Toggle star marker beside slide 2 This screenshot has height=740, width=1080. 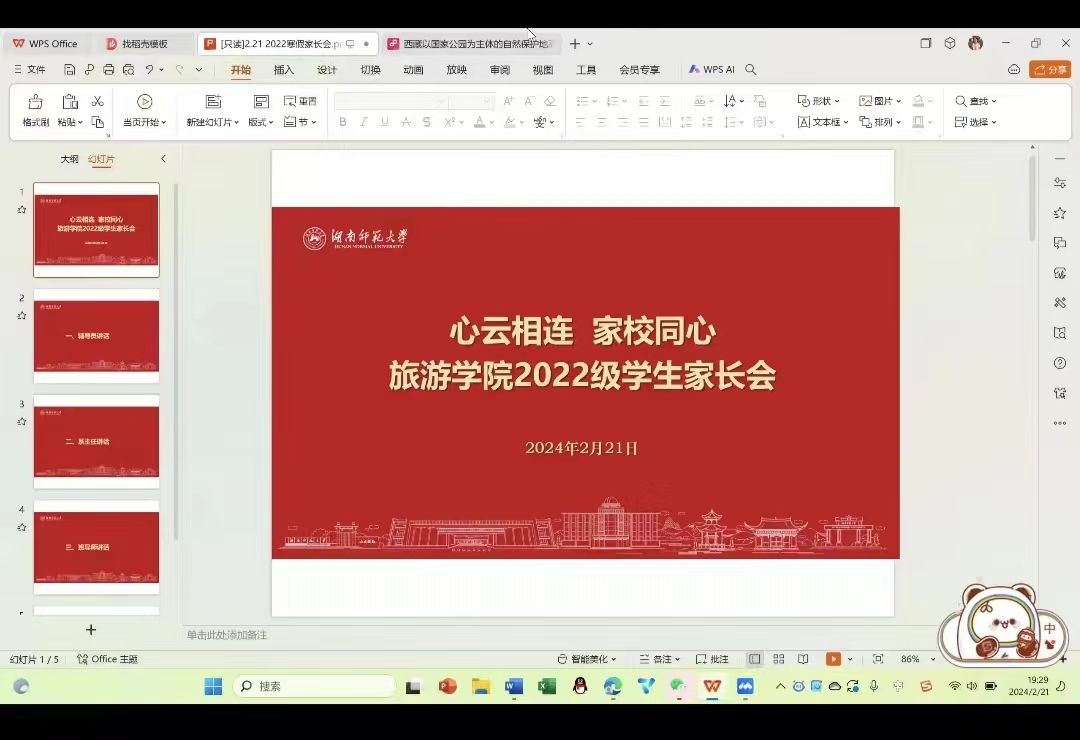(22, 316)
